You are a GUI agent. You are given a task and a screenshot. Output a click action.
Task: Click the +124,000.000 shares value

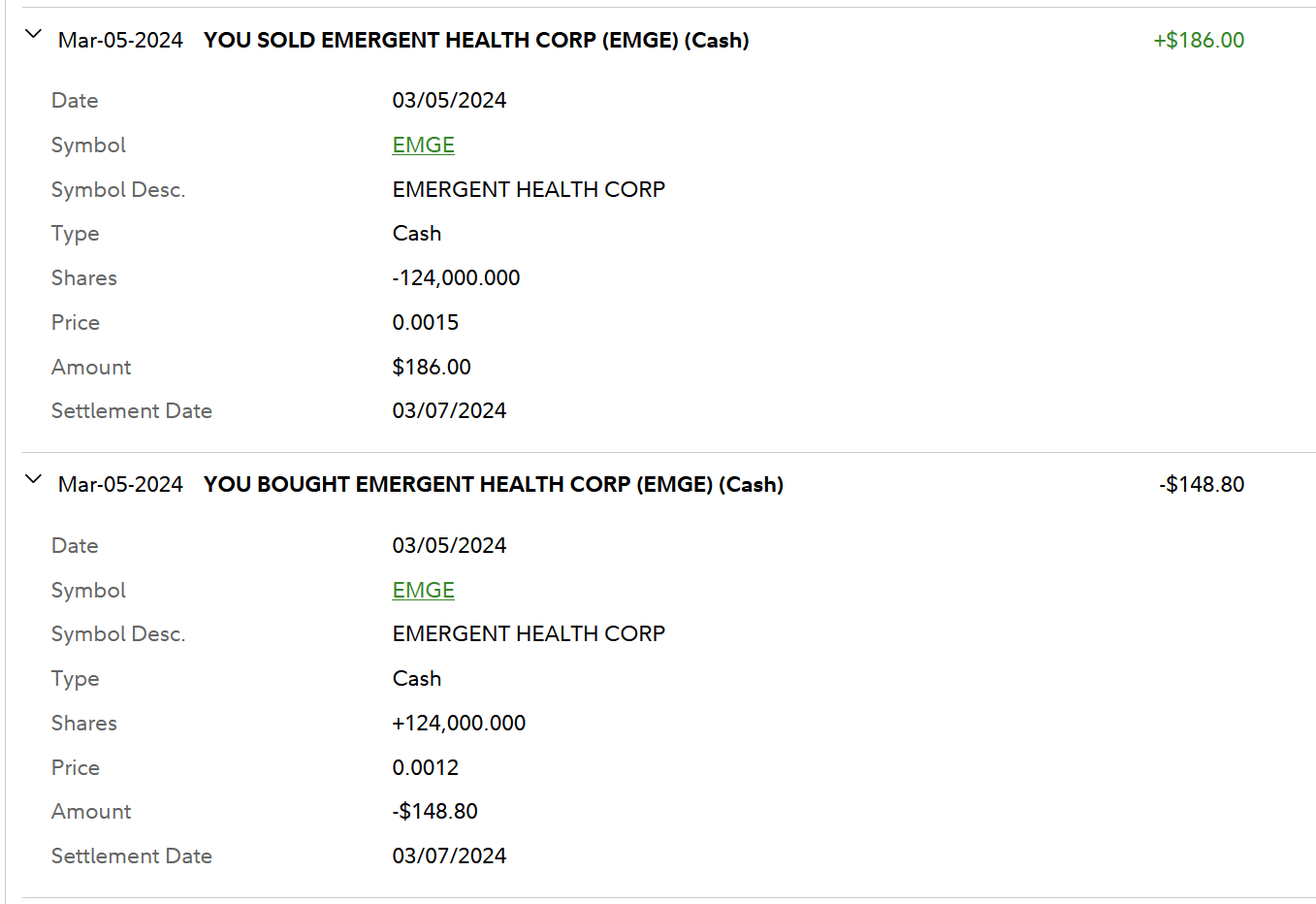click(x=459, y=724)
